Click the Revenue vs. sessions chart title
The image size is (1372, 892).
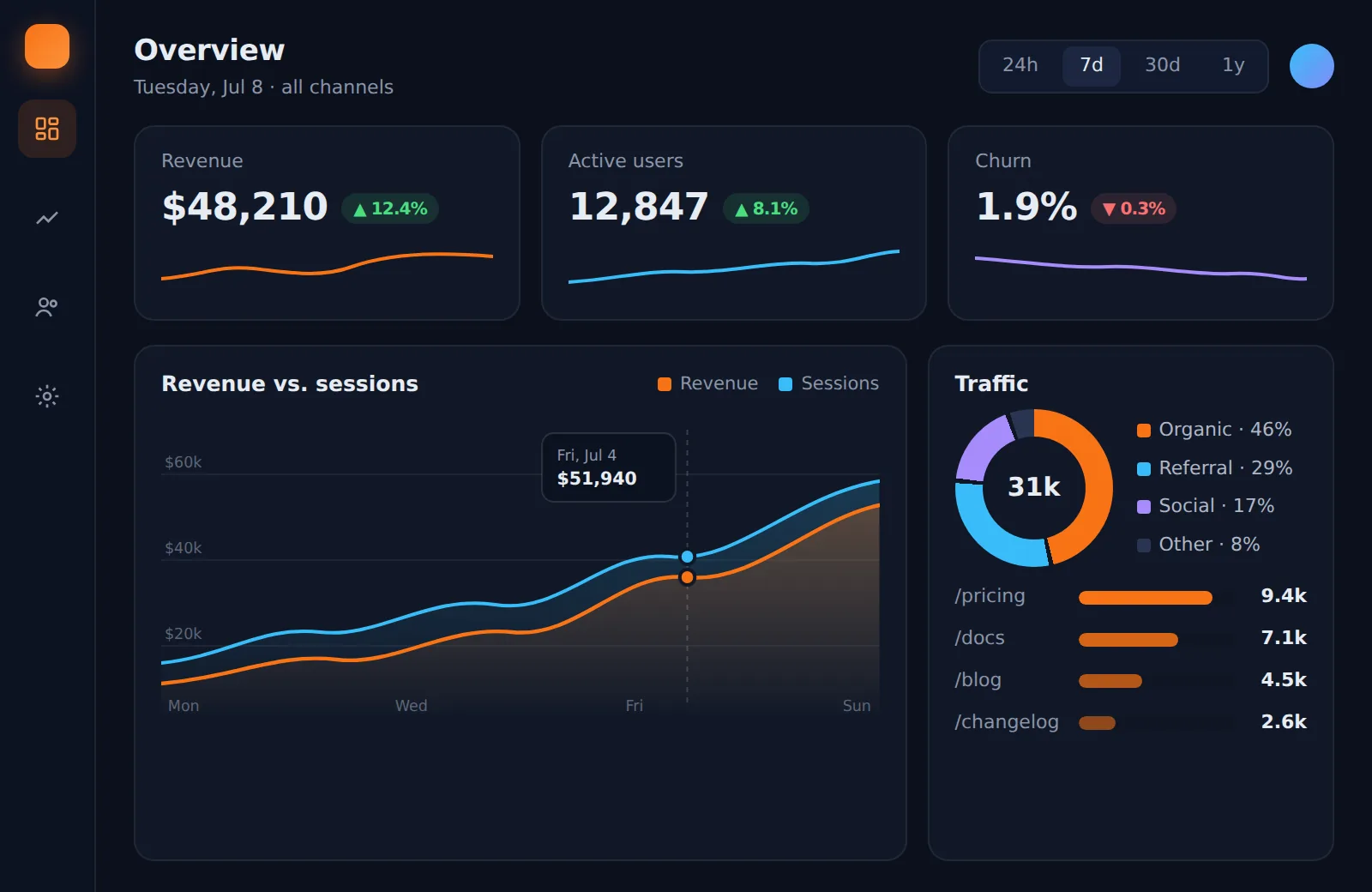[x=290, y=383]
